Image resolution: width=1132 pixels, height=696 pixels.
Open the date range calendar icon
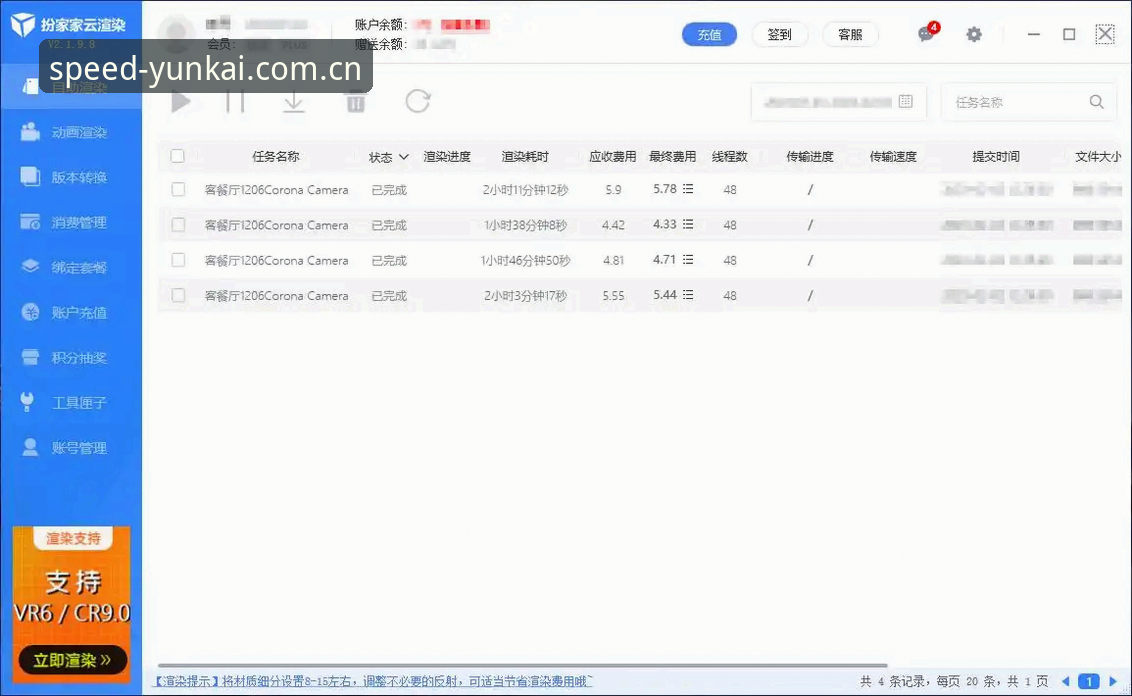905,102
